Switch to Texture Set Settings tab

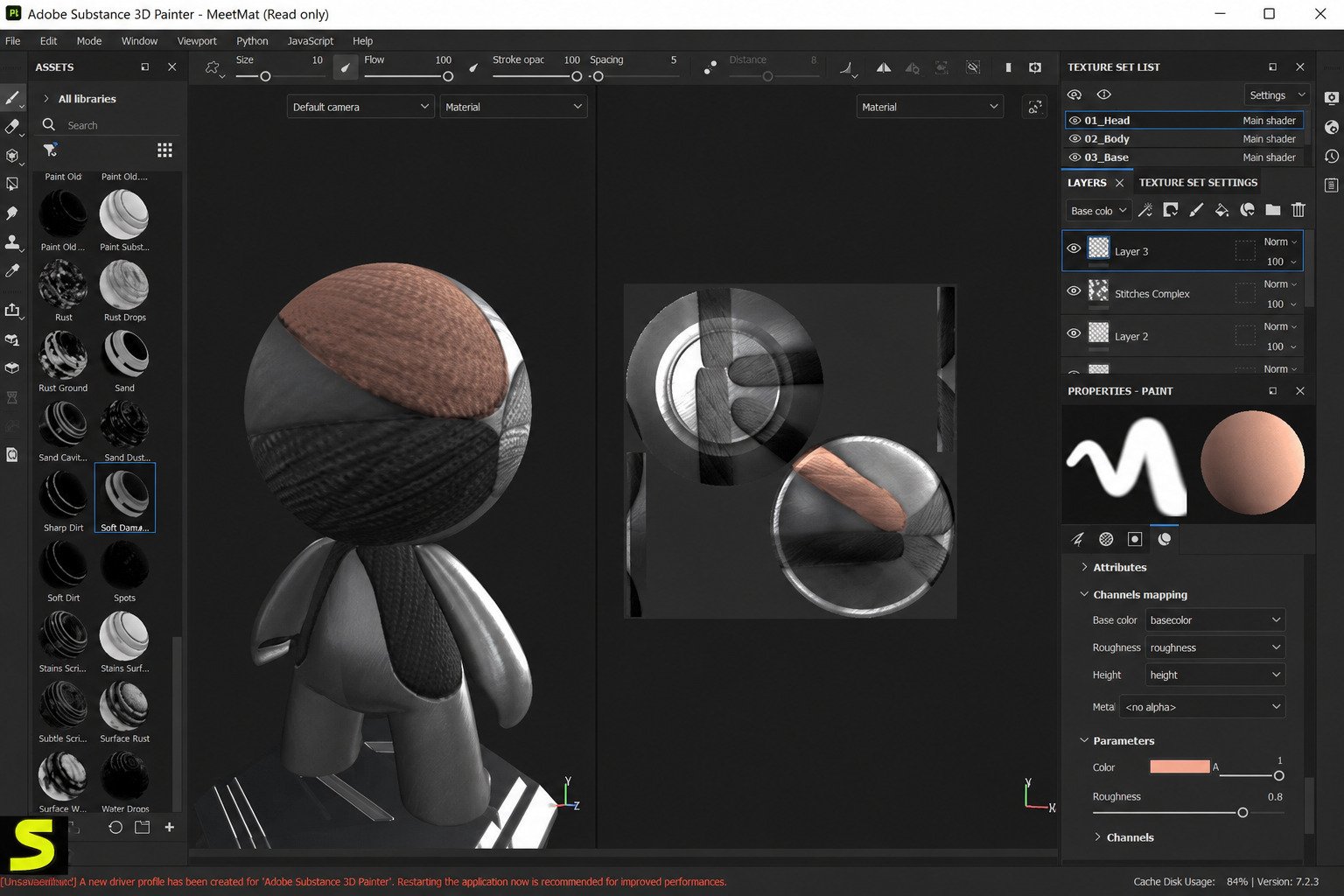(1198, 183)
